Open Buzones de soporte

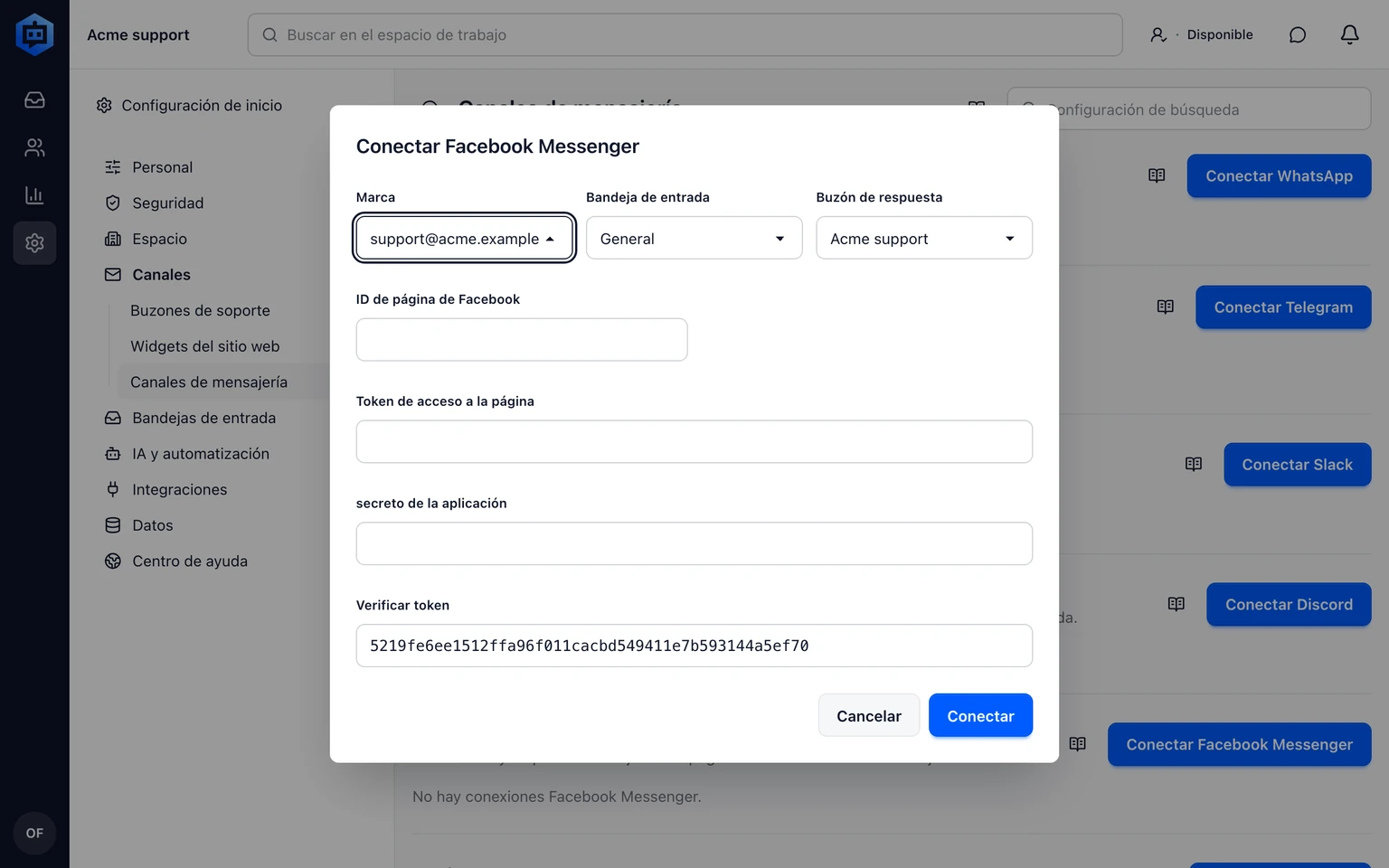coord(200,310)
